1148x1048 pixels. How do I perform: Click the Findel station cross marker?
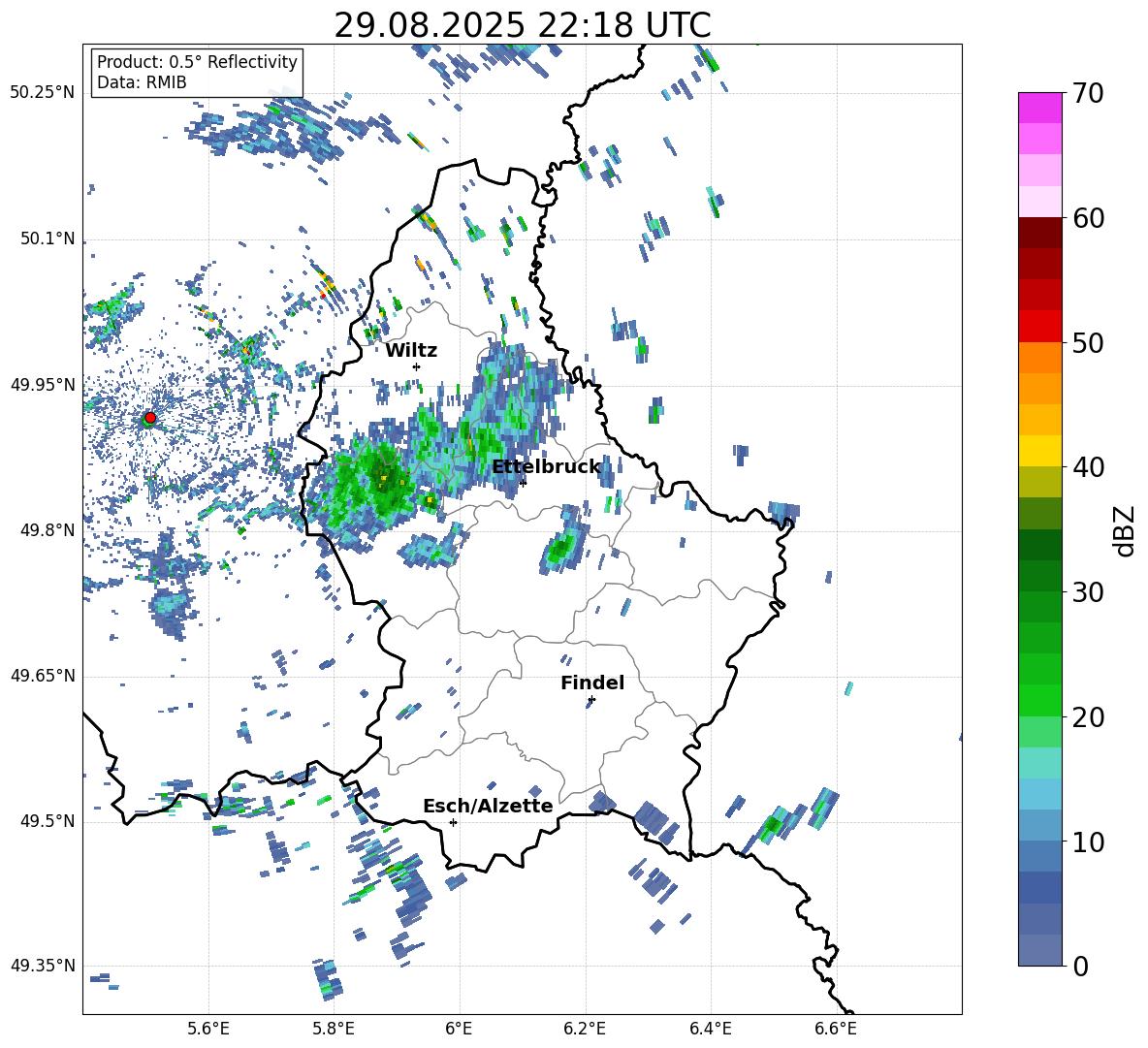591,699
